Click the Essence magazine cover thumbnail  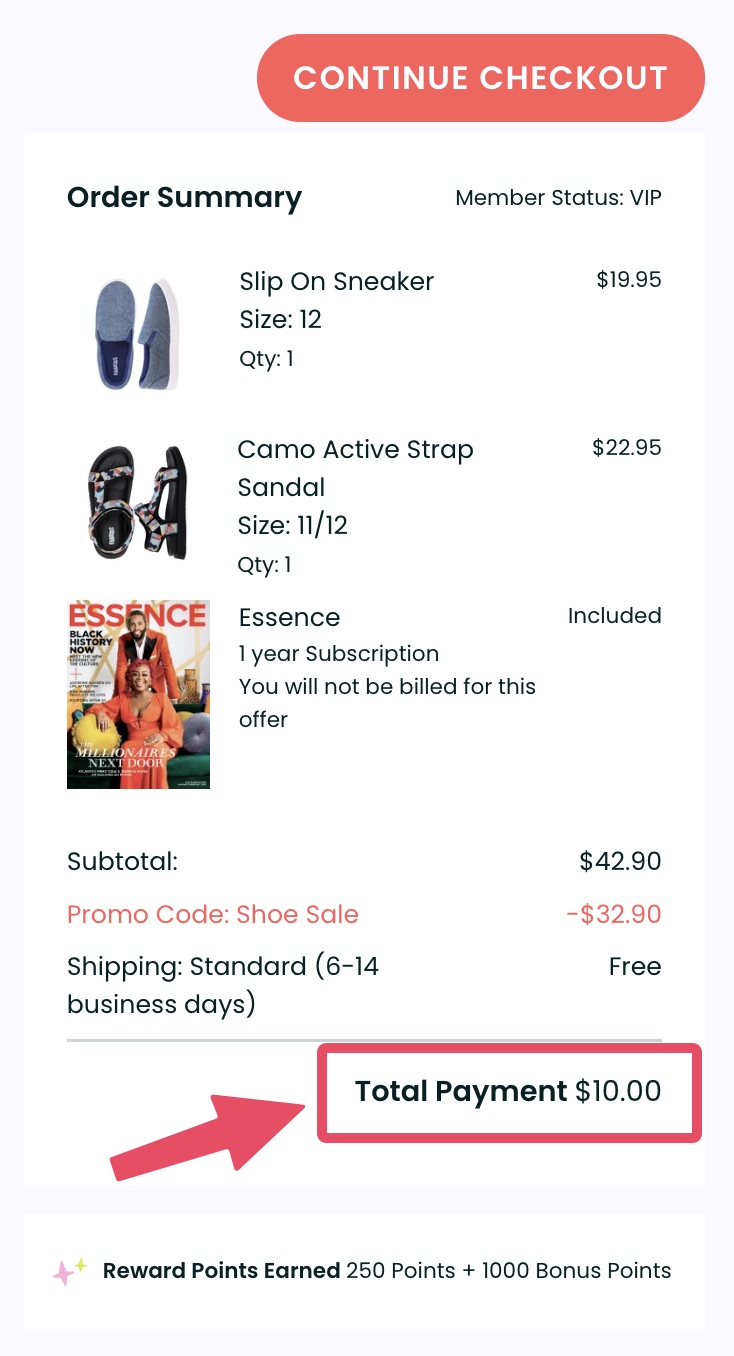138,694
